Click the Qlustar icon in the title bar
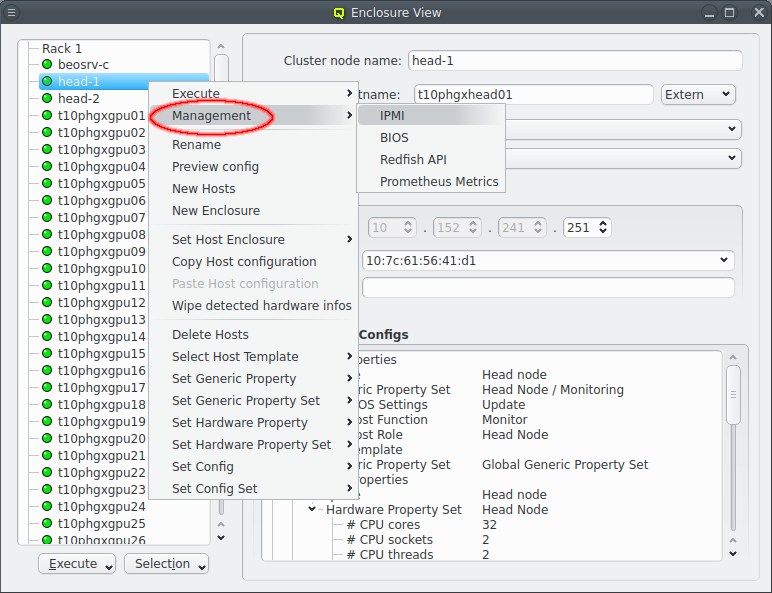772x593 pixels. pyautogui.click(x=339, y=13)
